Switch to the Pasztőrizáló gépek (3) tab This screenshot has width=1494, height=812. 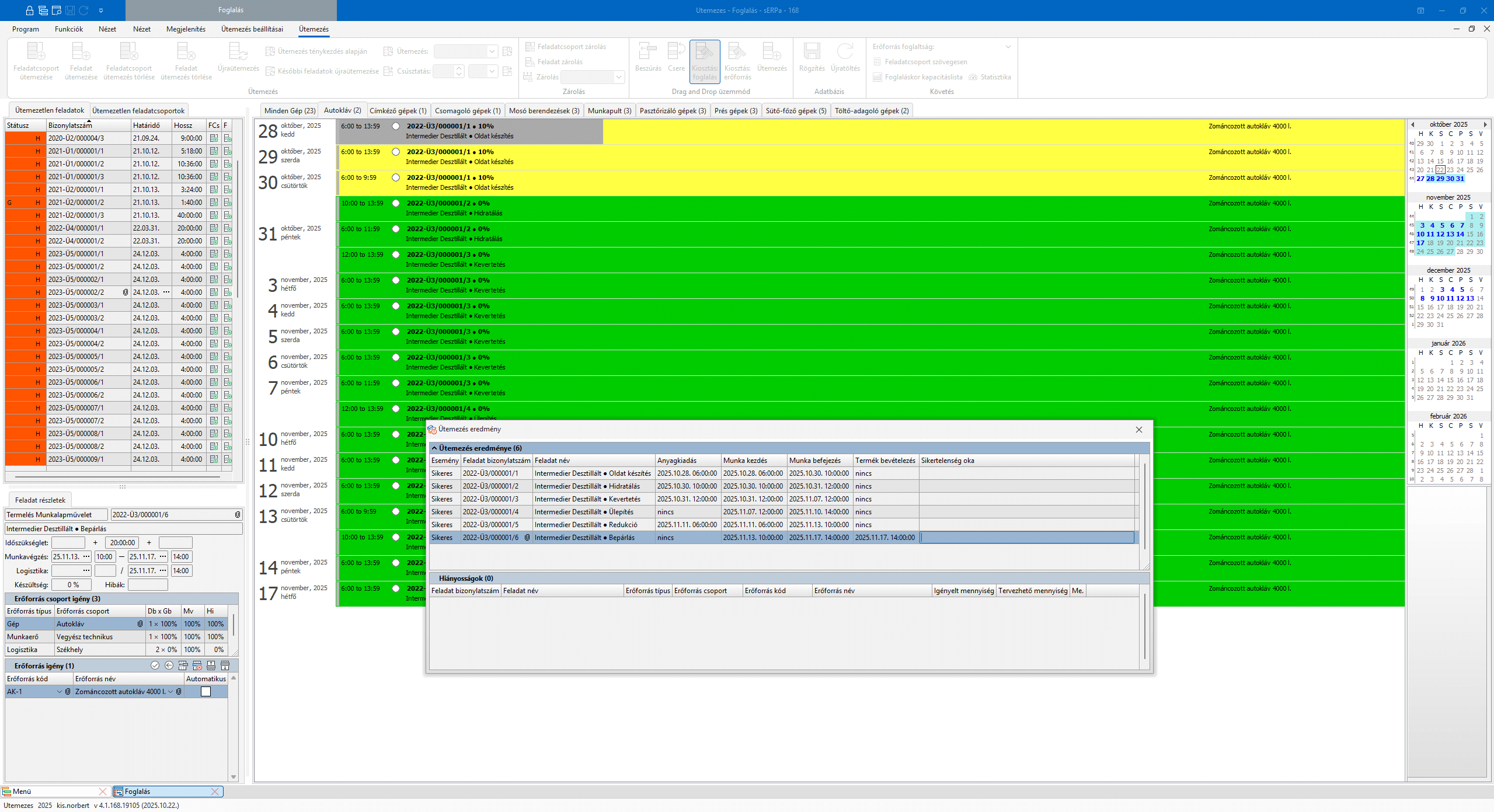(673, 111)
